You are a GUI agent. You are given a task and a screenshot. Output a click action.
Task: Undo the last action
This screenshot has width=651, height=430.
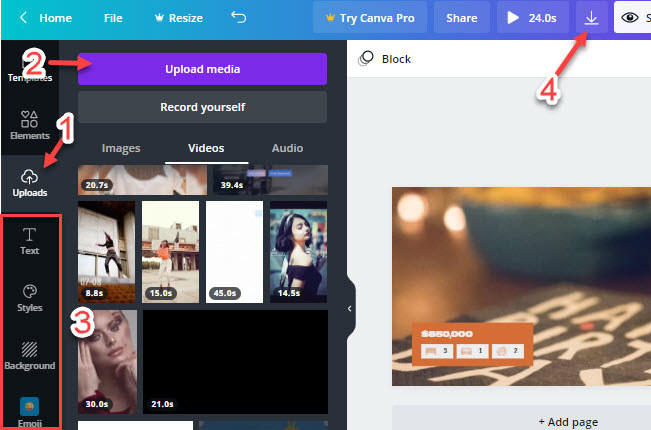click(239, 17)
